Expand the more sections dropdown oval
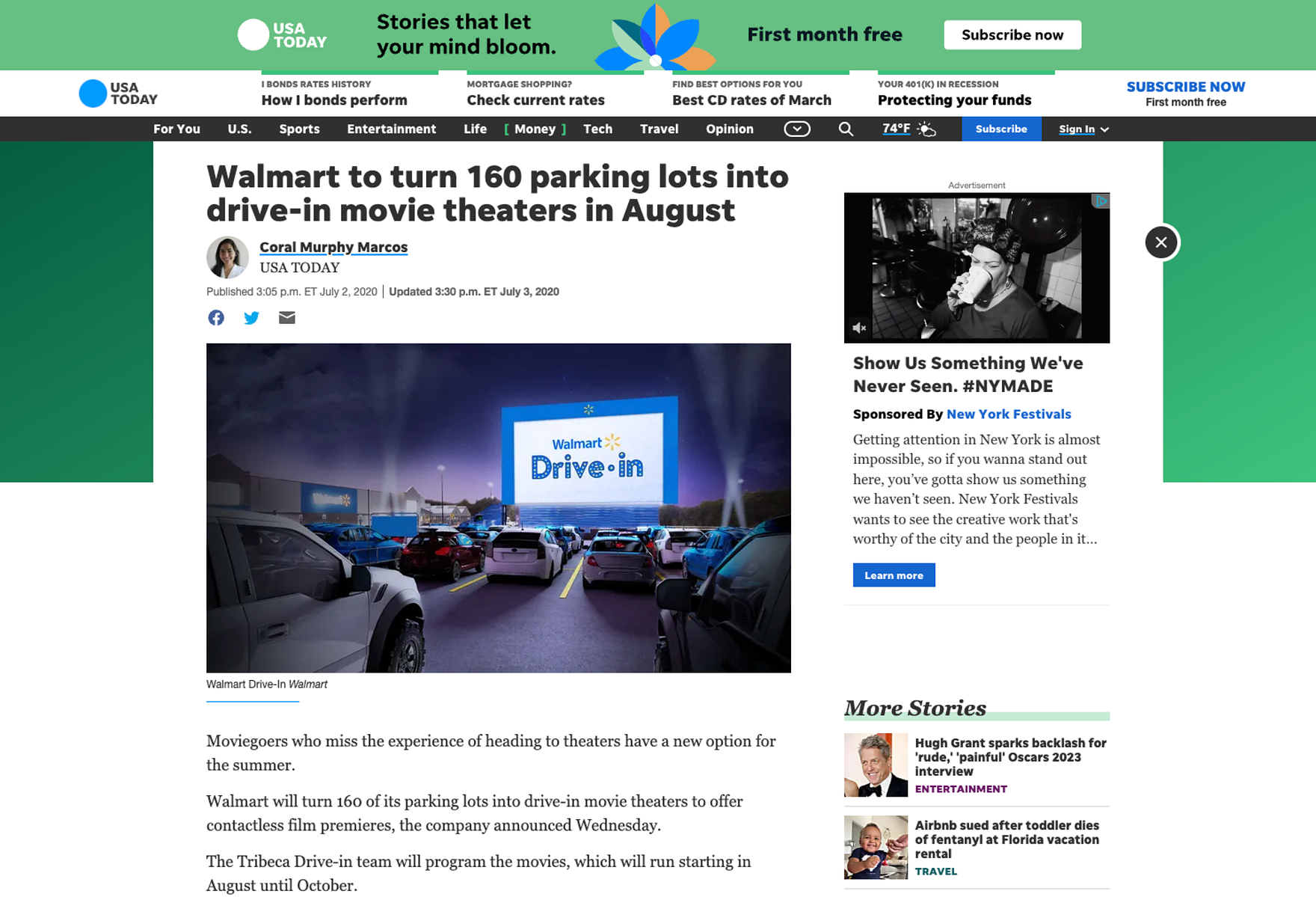The height and width of the screenshot is (897, 1316). 797,129
